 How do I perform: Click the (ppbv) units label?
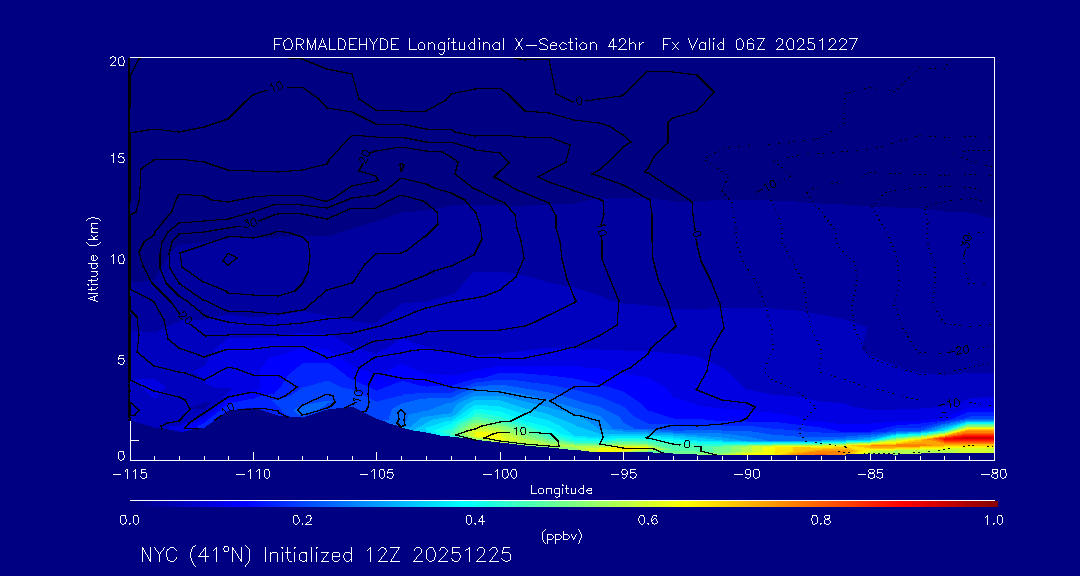(561, 536)
